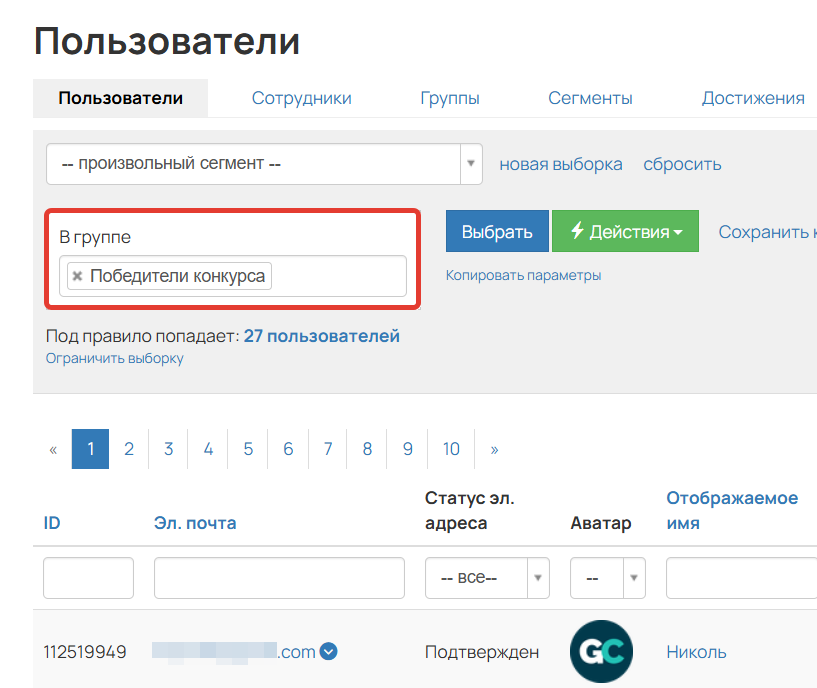The image size is (817, 688).
Task: Open the новая выборка link
Action: pos(560,164)
